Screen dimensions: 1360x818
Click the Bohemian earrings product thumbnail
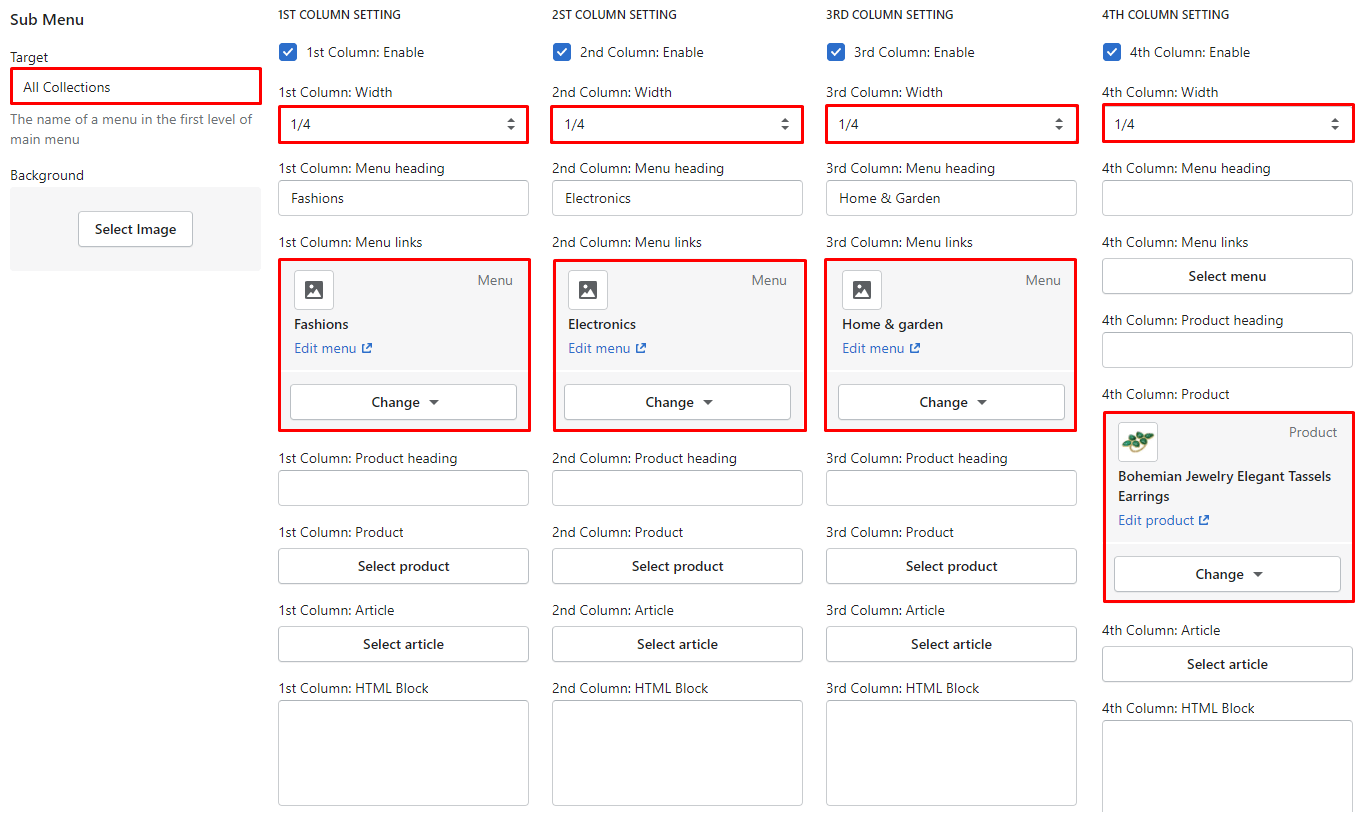coord(1138,442)
